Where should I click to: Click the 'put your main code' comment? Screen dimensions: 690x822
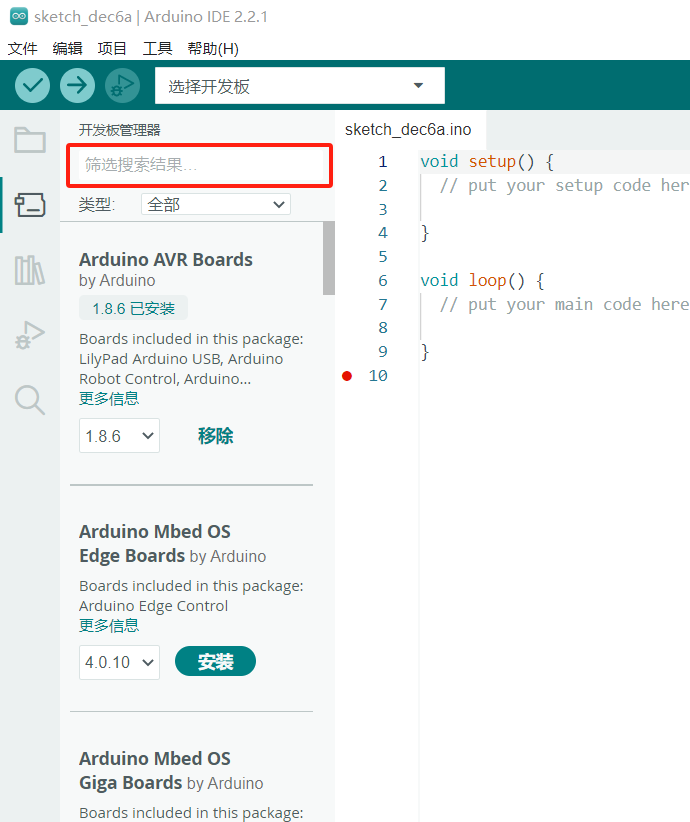[x=564, y=305]
